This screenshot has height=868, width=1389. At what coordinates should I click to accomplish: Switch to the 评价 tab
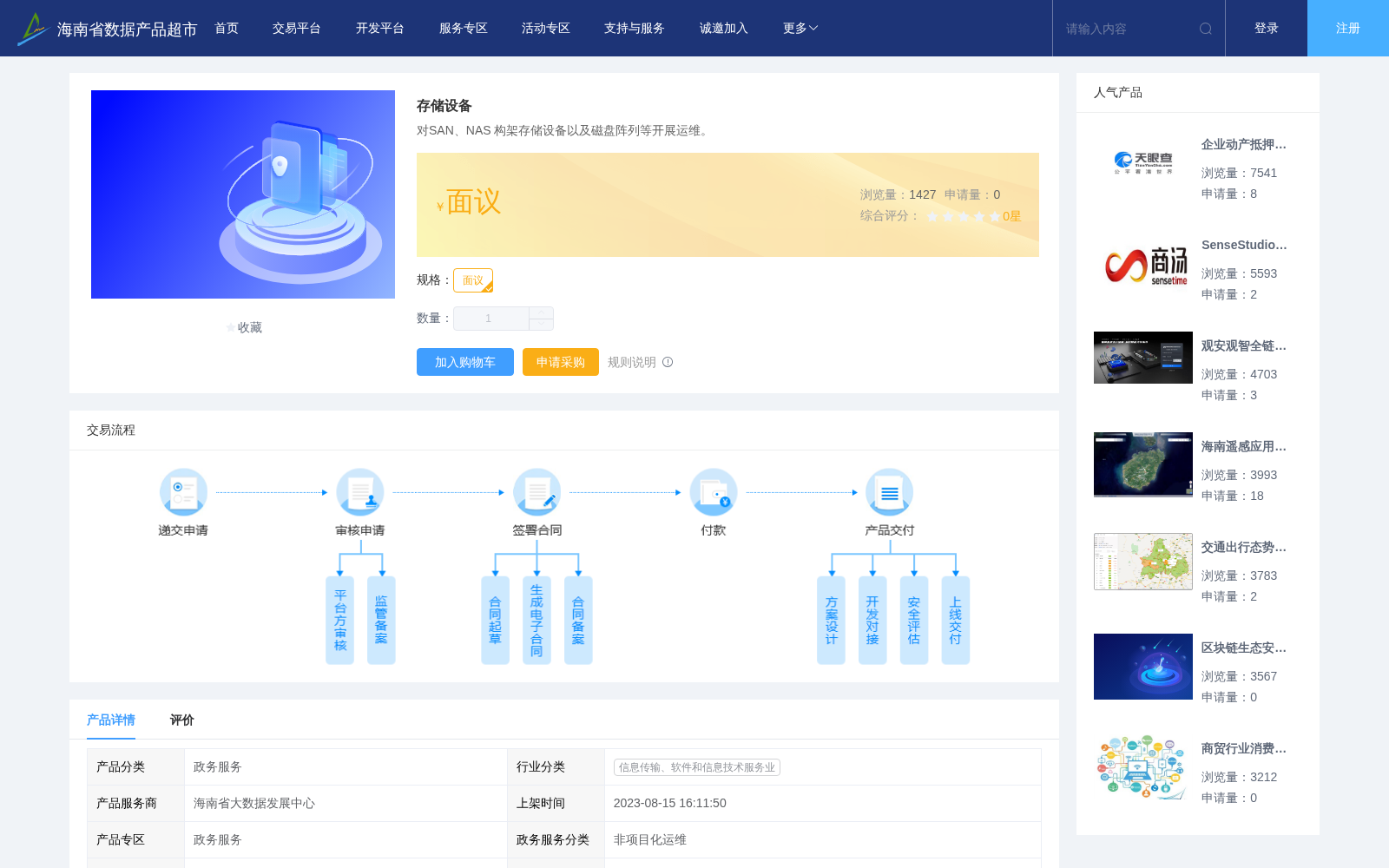pos(182,720)
